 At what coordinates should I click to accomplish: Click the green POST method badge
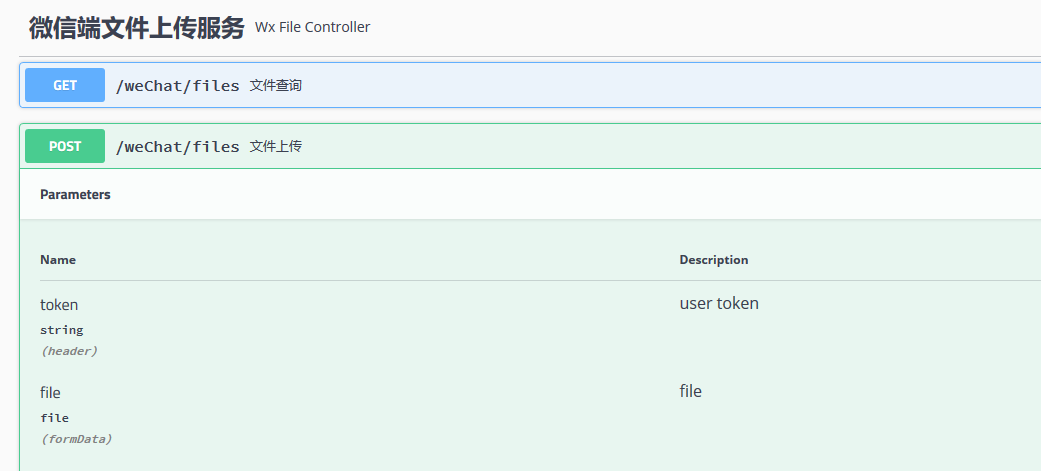[65, 146]
